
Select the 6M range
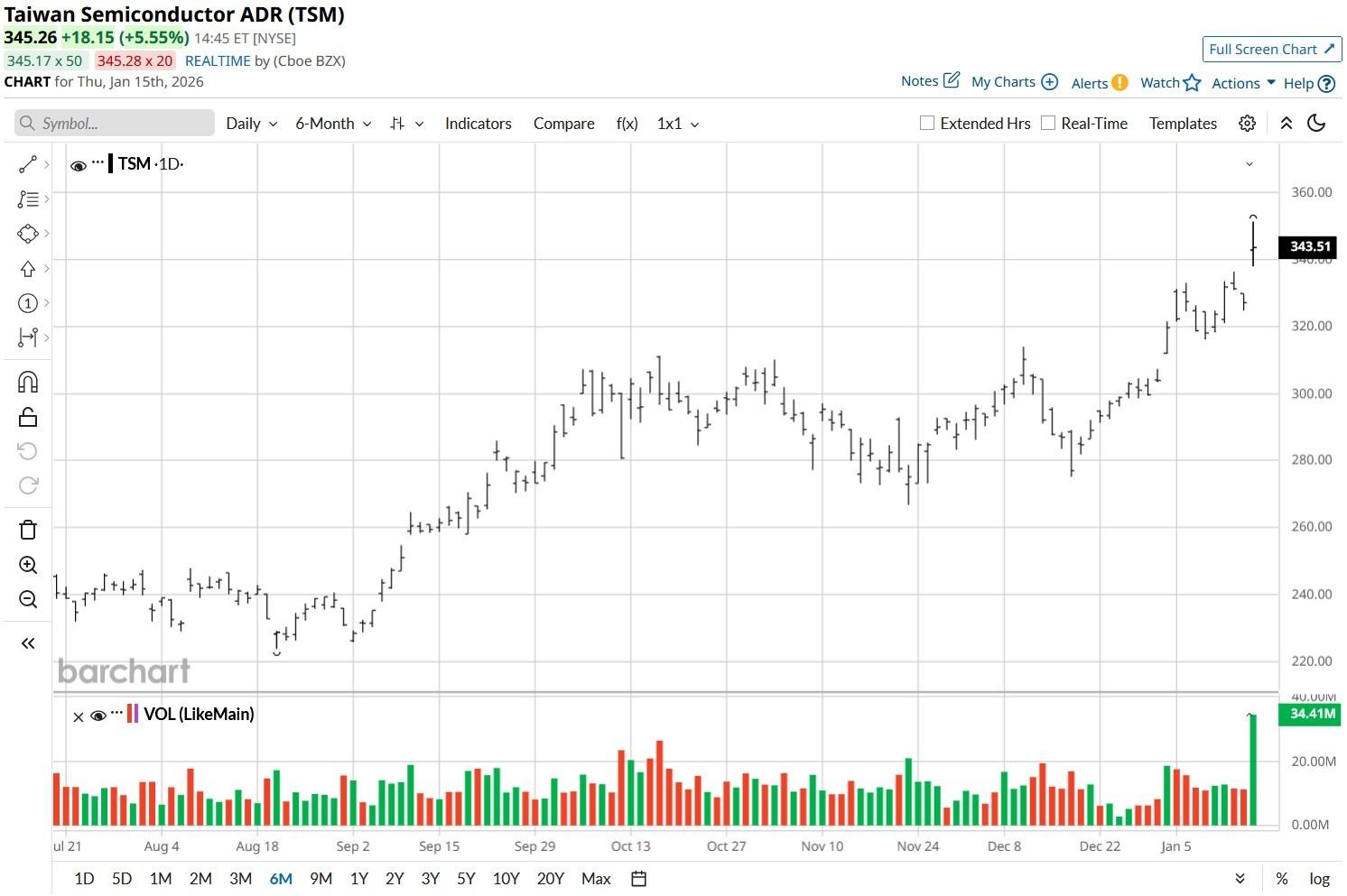pos(281,879)
